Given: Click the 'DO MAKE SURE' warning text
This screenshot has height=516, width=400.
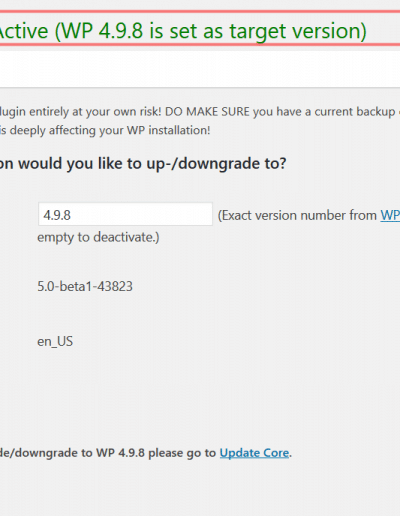Looking at the screenshot, I should pyautogui.click(x=207, y=111).
